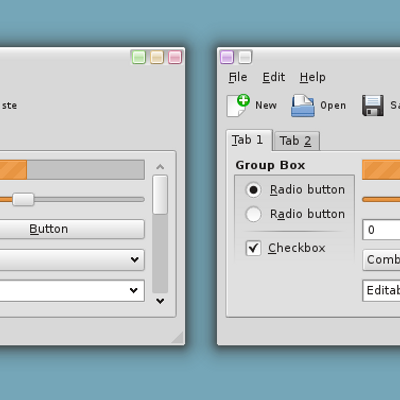Click the floppy disk Save icon

pyautogui.click(x=373, y=105)
